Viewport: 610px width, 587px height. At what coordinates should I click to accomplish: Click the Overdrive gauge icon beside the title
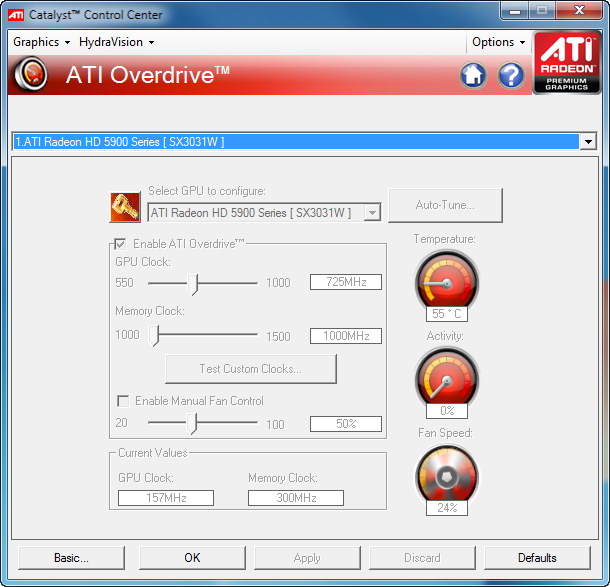pos(34,75)
